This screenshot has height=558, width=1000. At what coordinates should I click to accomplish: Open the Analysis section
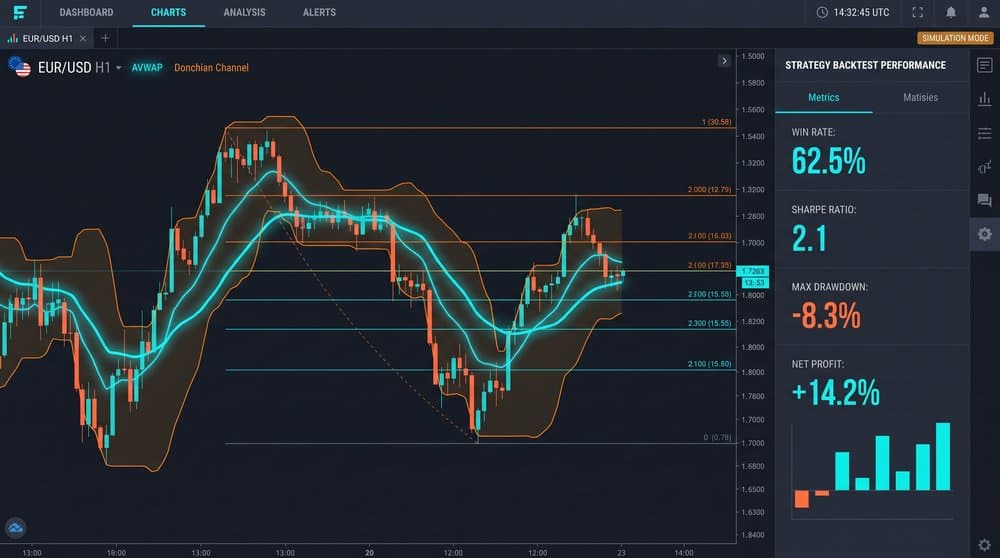[x=244, y=12]
